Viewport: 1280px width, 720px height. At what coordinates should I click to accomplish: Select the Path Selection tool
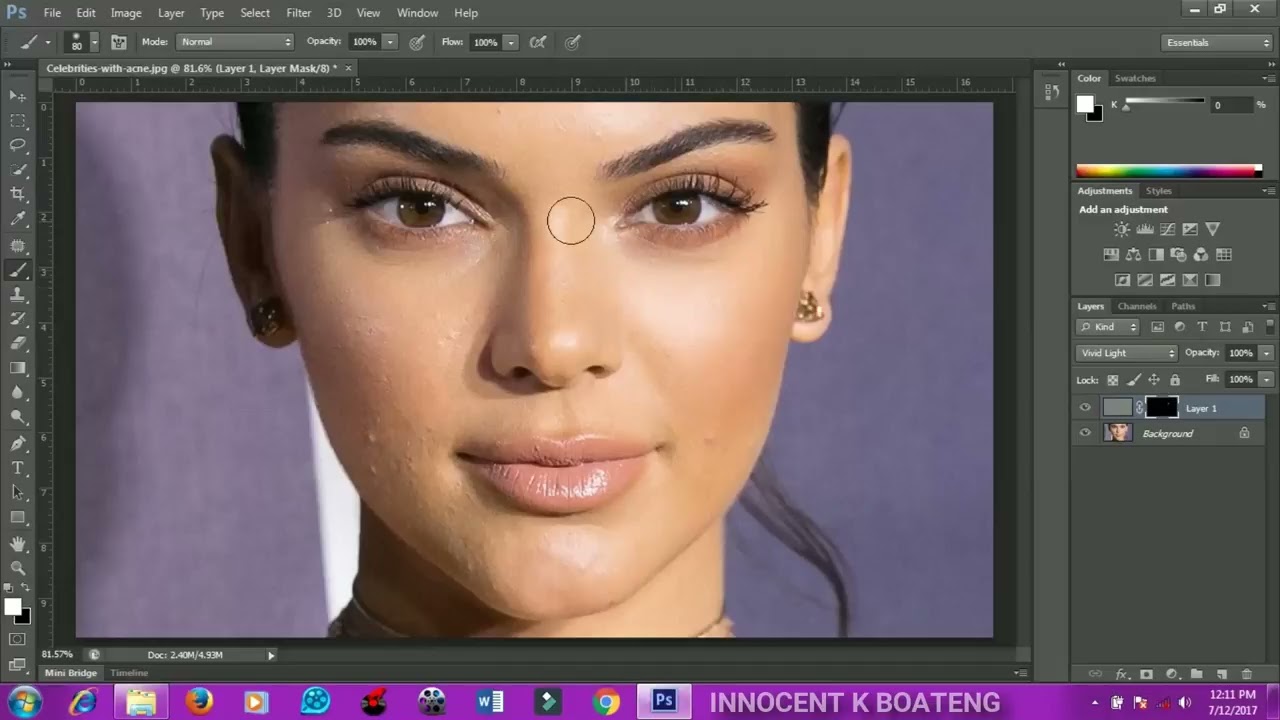[x=18, y=492]
